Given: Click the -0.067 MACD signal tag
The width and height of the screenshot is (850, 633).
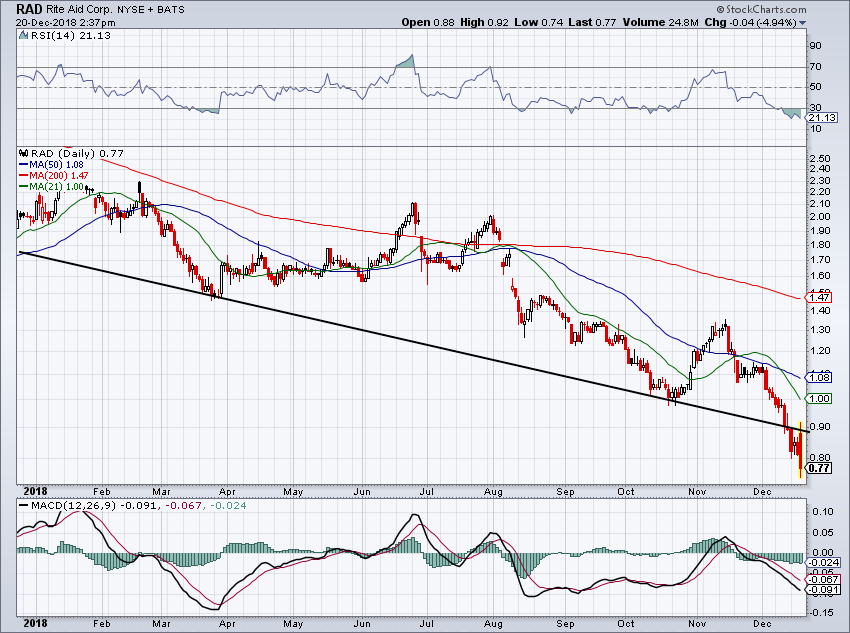Looking at the screenshot, I should tap(823, 579).
